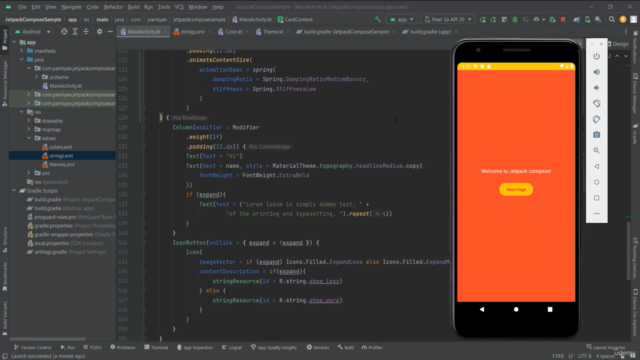Viewport: 640px width, 360px height.
Task: Expand the xml folder
Action: click(x=29, y=173)
